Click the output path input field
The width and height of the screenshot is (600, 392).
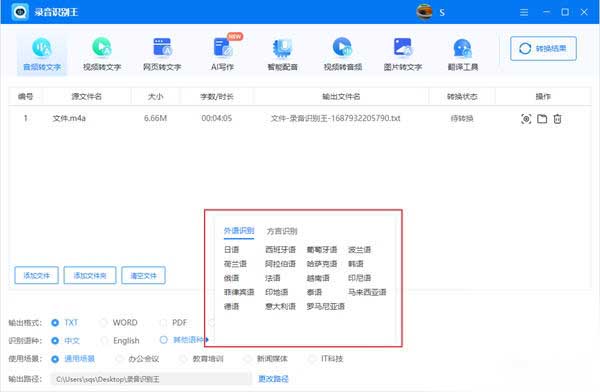click(151, 379)
